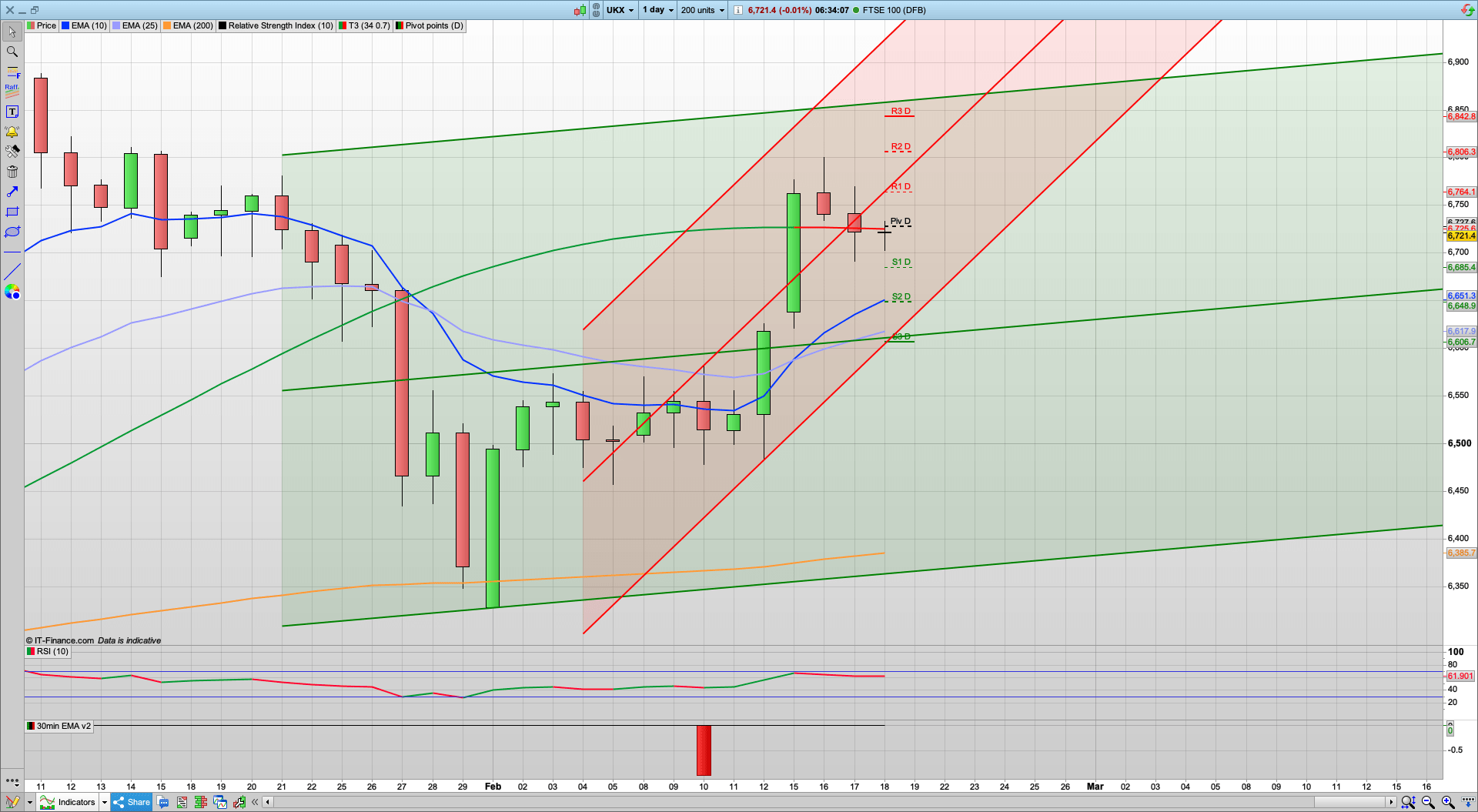Open the trendline drawing tool
Viewport: 1478px width, 812px height.
tap(12, 271)
